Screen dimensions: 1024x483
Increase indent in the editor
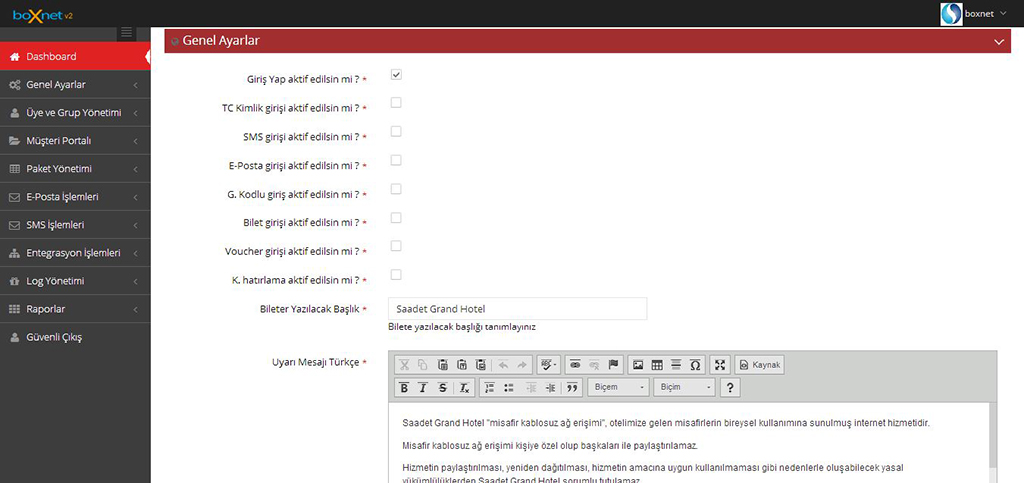551,388
